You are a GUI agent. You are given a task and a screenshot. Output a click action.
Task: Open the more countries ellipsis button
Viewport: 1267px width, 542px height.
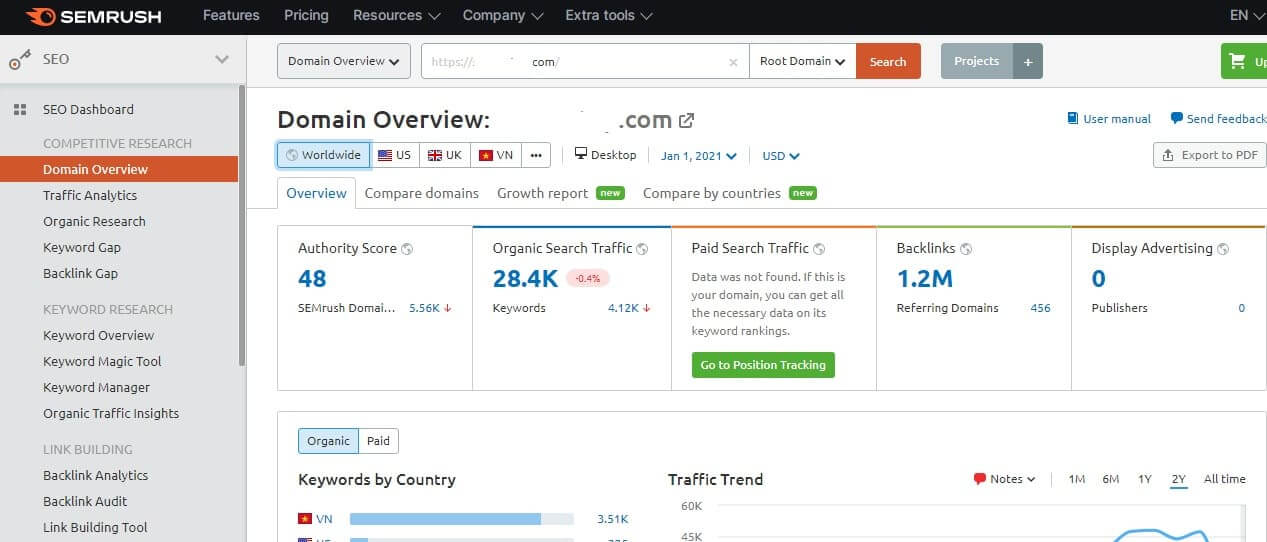click(x=536, y=156)
